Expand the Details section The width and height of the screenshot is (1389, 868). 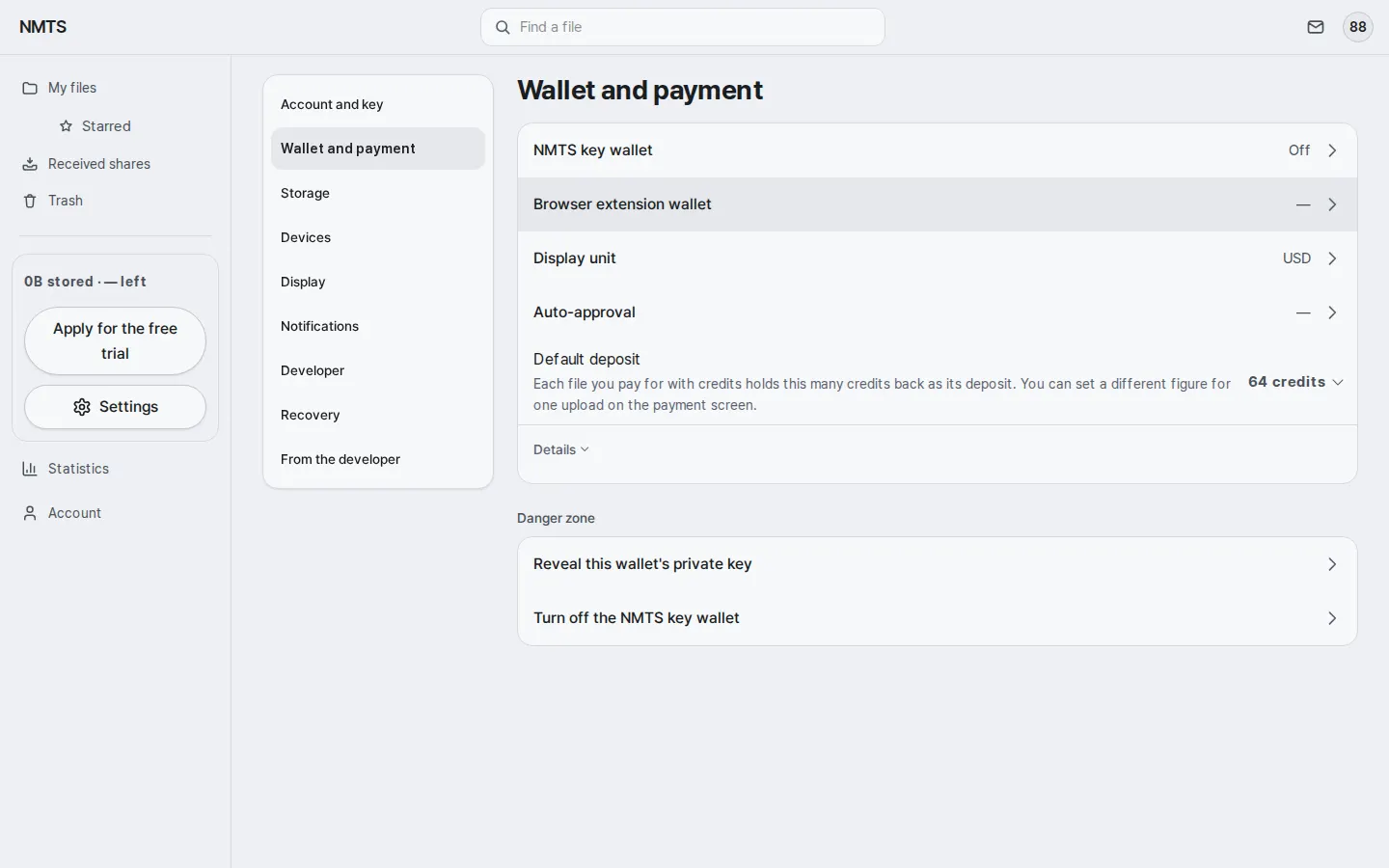coord(561,449)
